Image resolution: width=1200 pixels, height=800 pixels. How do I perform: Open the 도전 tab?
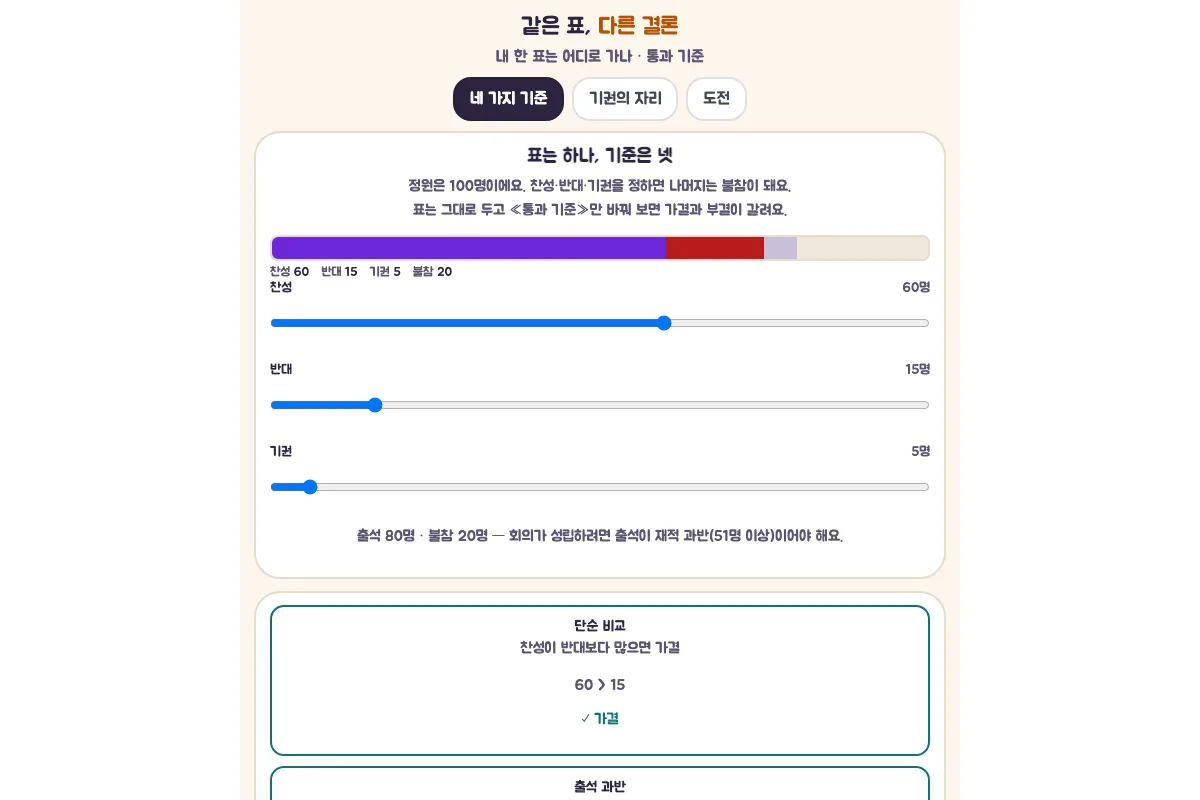pyautogui.click(x=716, y=99)
